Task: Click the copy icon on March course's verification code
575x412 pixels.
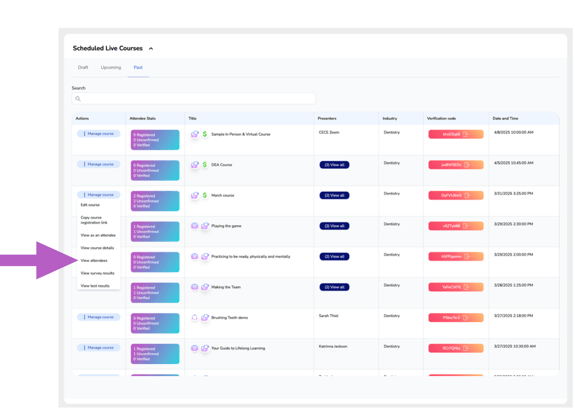Action: [x=467, y=195]
